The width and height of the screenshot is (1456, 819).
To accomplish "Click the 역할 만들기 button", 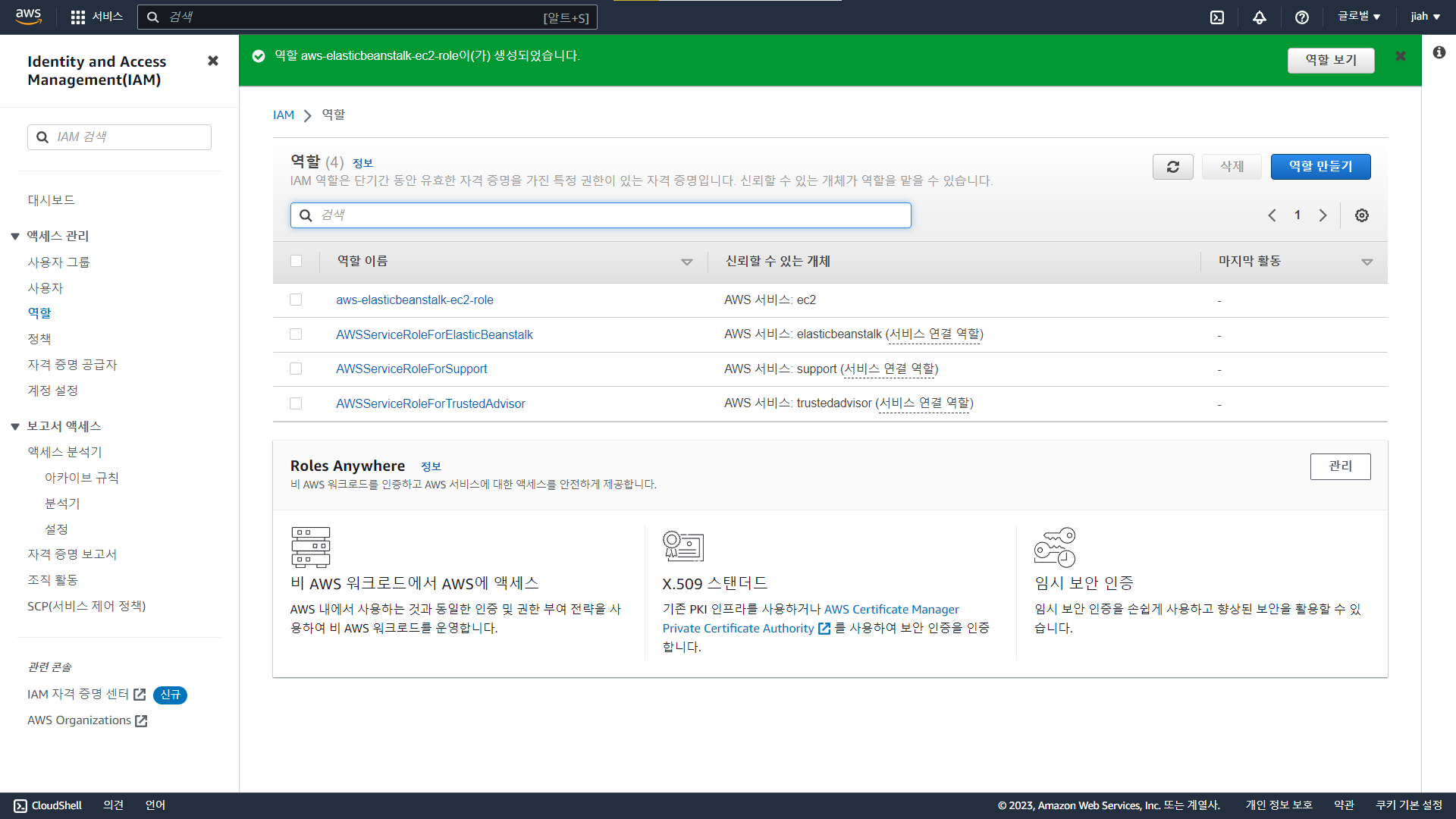I will [x=1321, y=167].
